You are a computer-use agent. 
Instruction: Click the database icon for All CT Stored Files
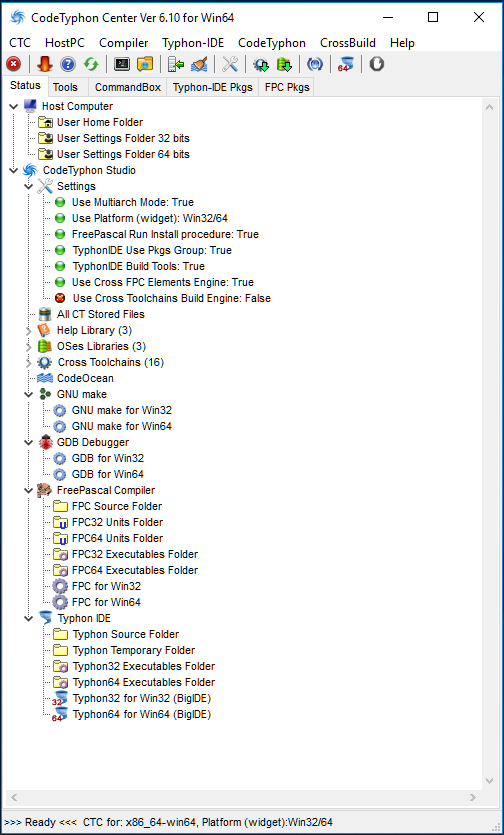tap(45, 314)
